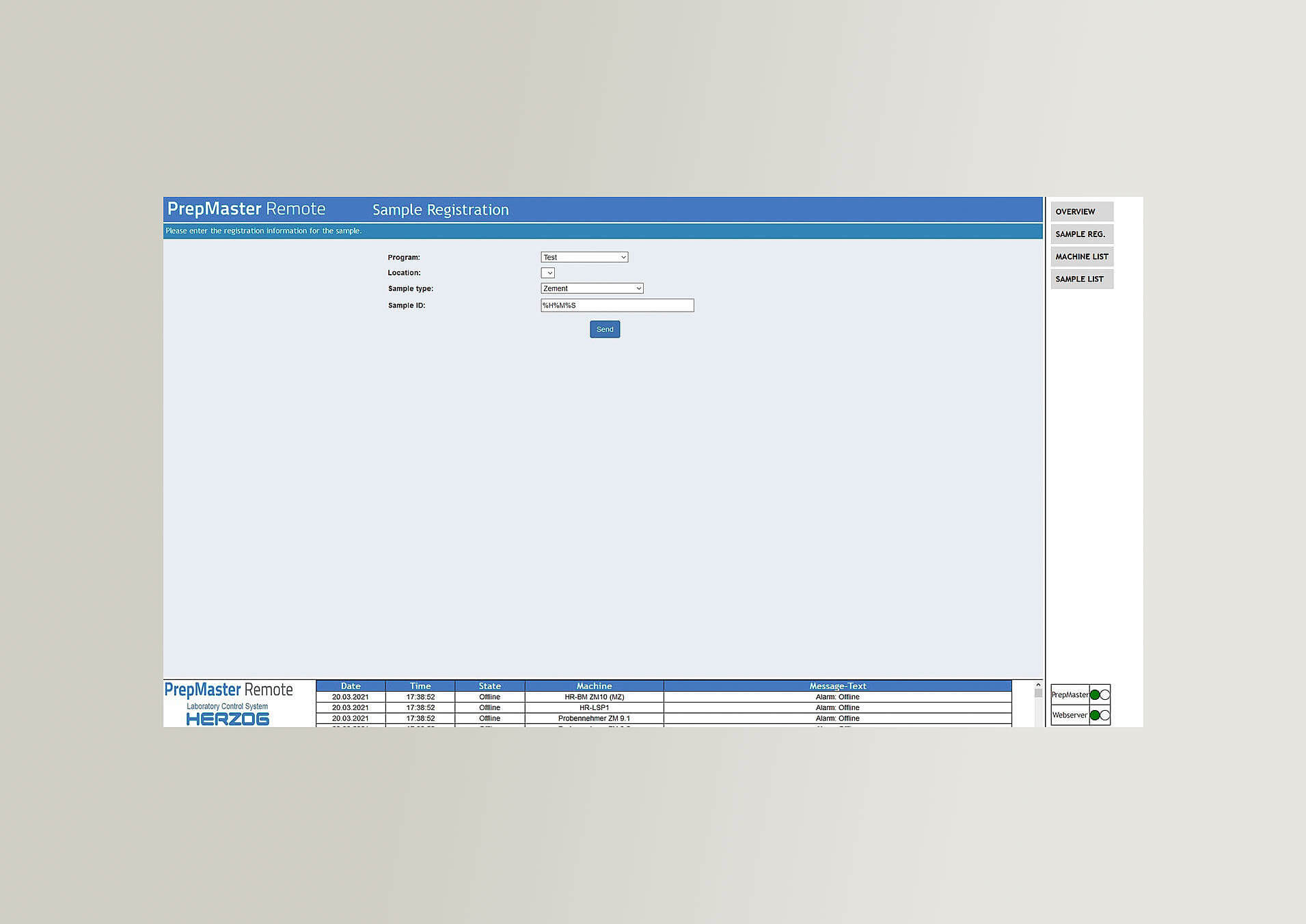The height and width of the screenshot is (924, 1306).
Task: Click the Message-Text column header
Action: pyautogui.click(x=837, y=685)
